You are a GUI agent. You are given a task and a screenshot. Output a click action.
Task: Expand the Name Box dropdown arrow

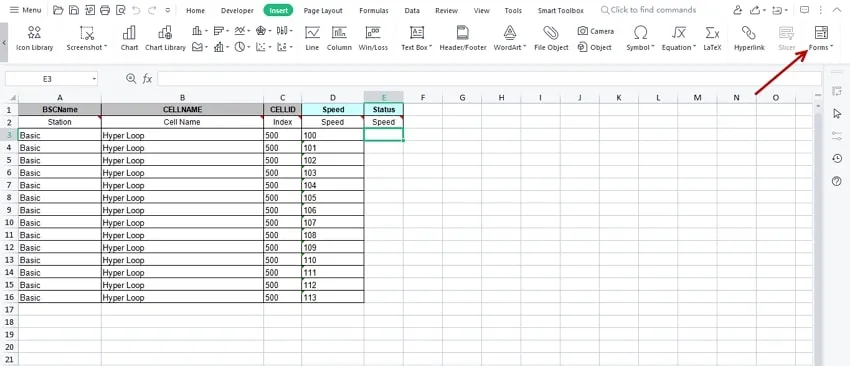pyautogui.click(x=94, y=79)
